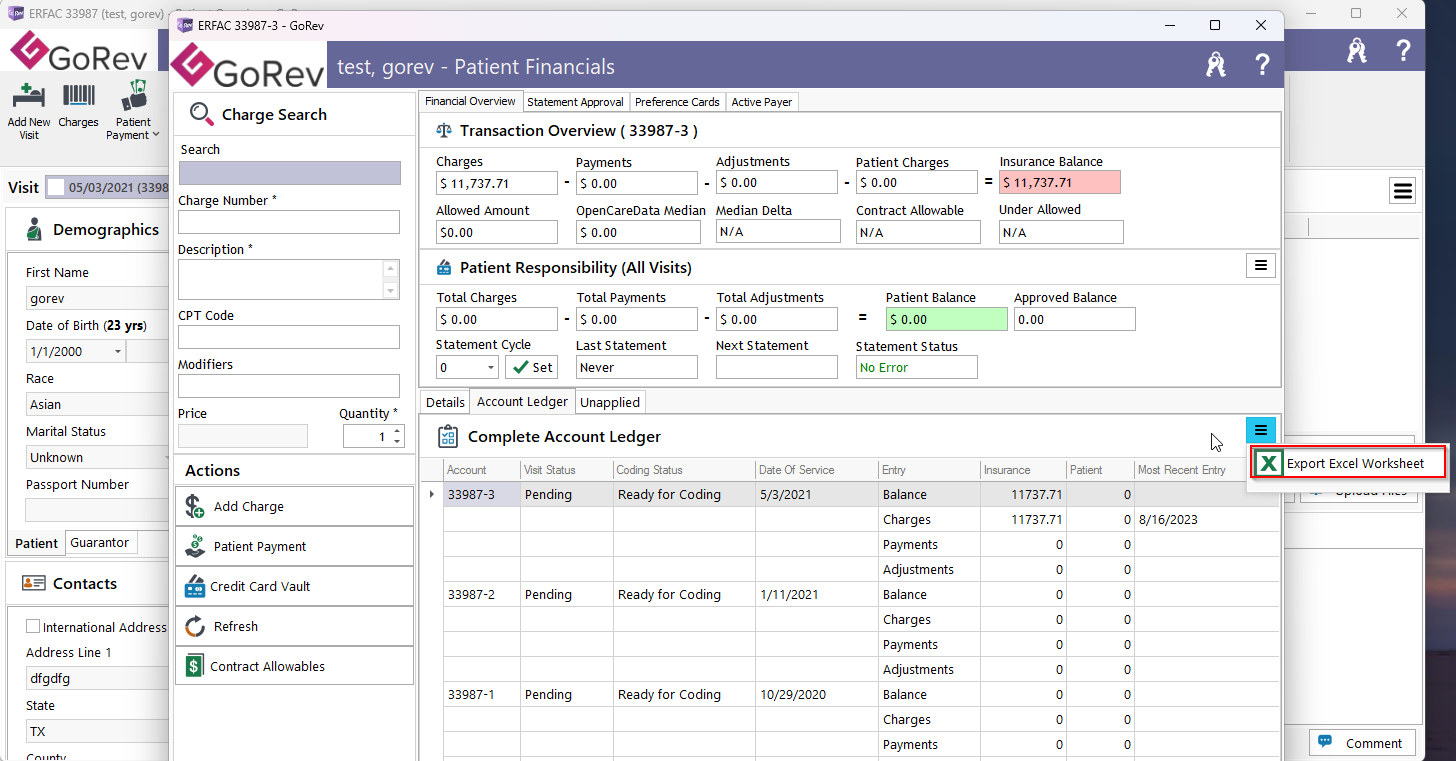Toggle International Address checkbox

pyautogui.click(x=33, y=627)
